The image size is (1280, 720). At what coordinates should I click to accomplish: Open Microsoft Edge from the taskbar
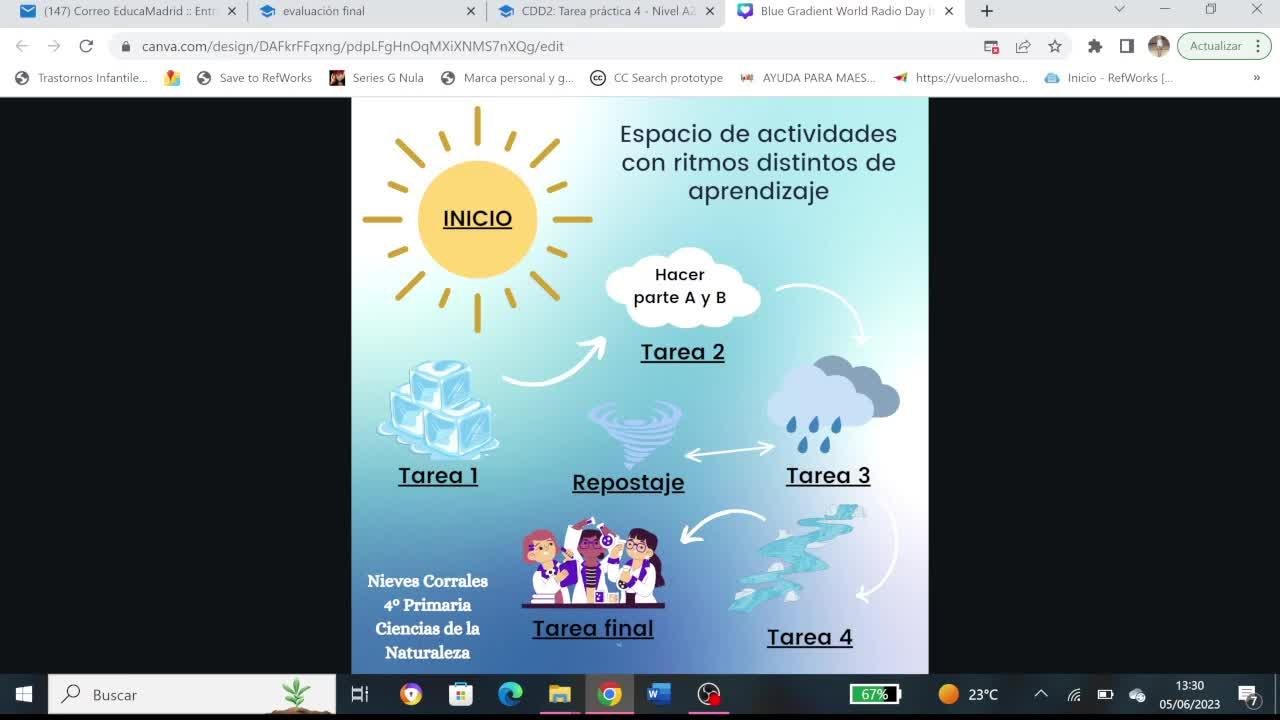(x=510, y=694)
